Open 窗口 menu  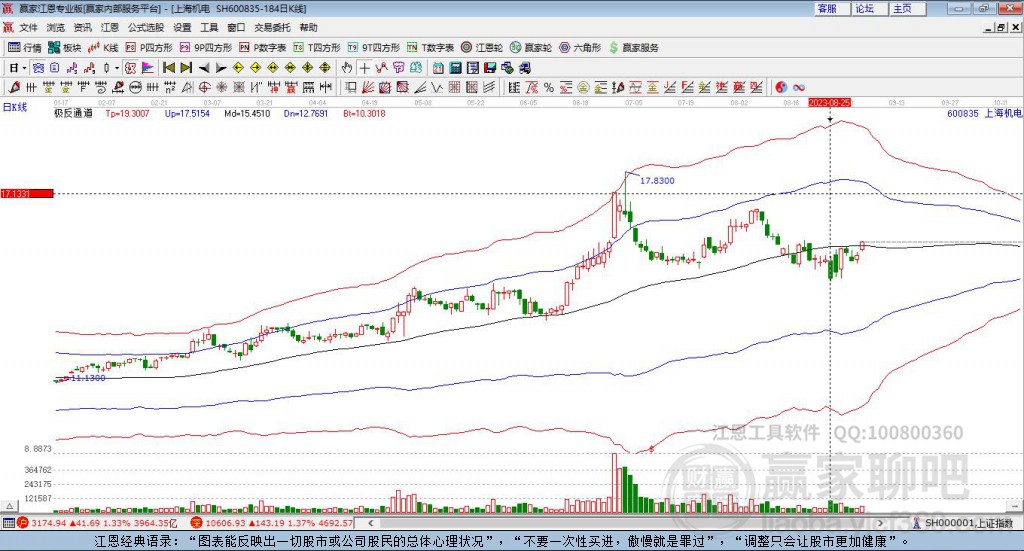pos(236,27)
